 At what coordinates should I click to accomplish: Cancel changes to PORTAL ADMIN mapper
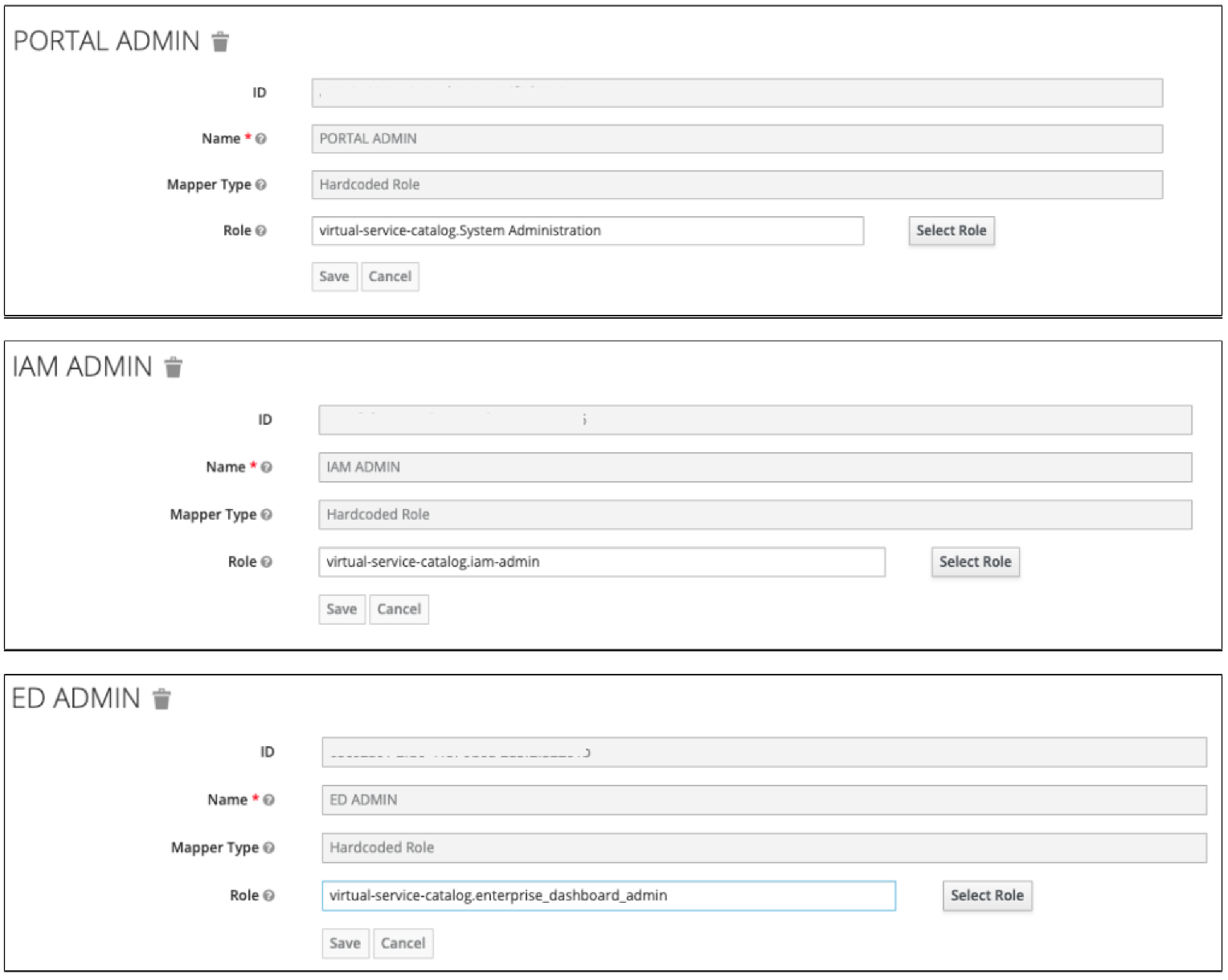pyautogui.click(x=390, y=277)
